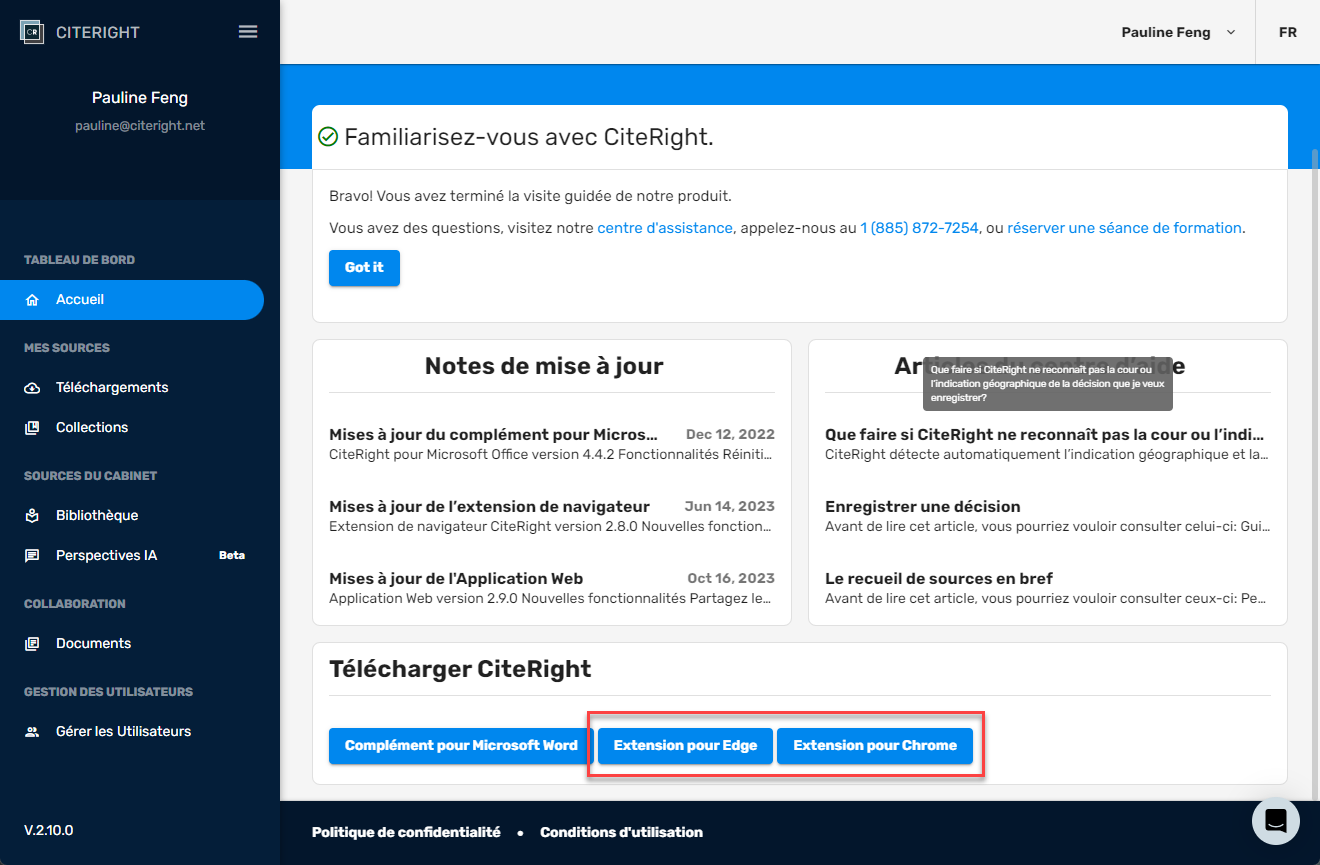
Task: Click the Téléchargements cloud icon
Action: pos(33,388)
